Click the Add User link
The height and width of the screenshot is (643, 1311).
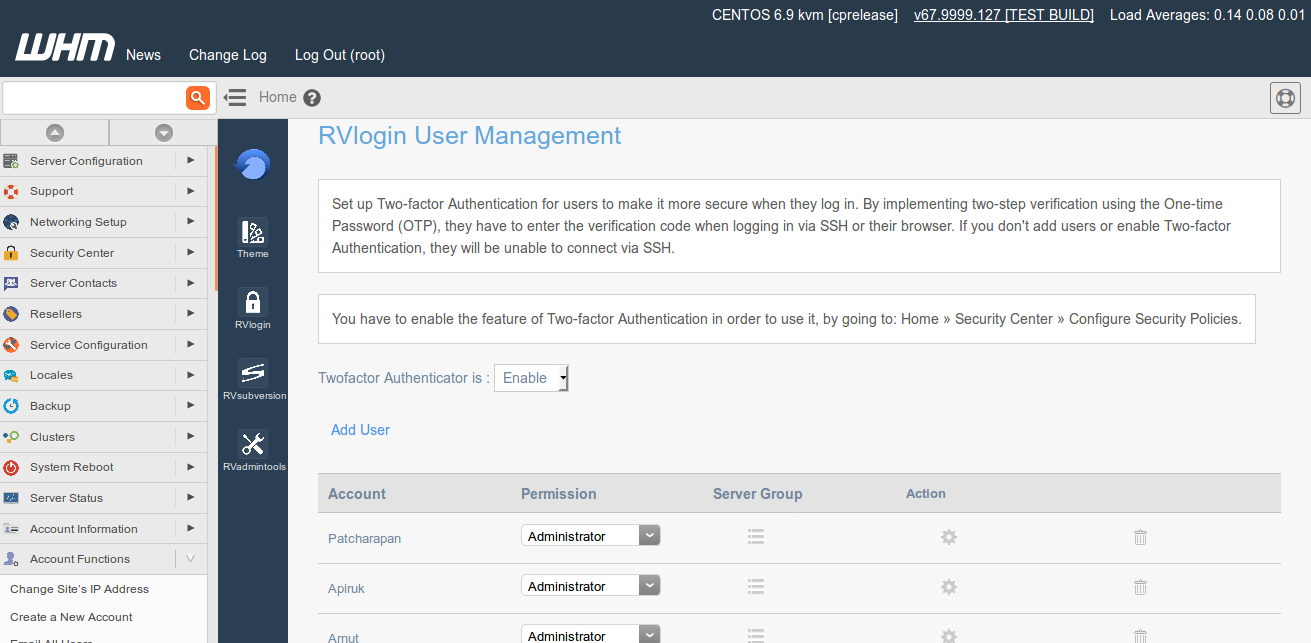pos(360,430)
